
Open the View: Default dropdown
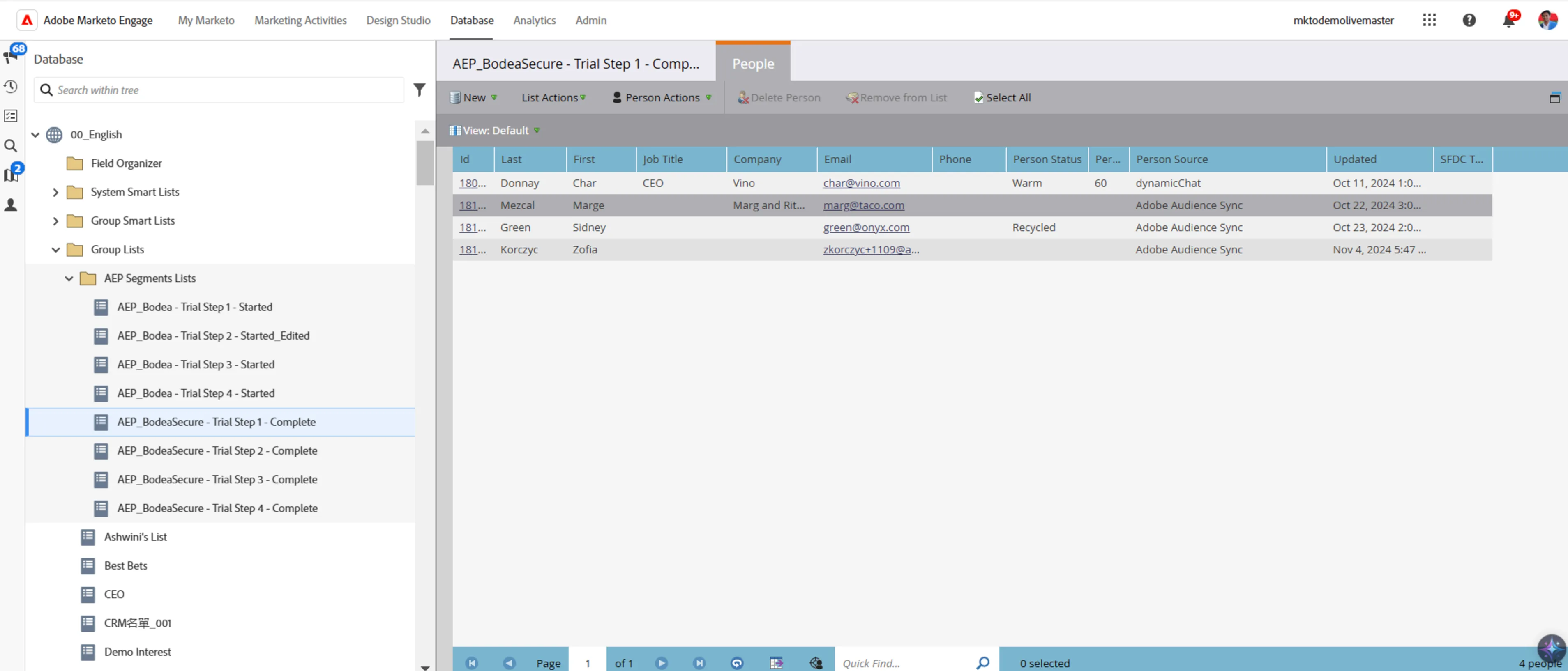coord(494,130)
